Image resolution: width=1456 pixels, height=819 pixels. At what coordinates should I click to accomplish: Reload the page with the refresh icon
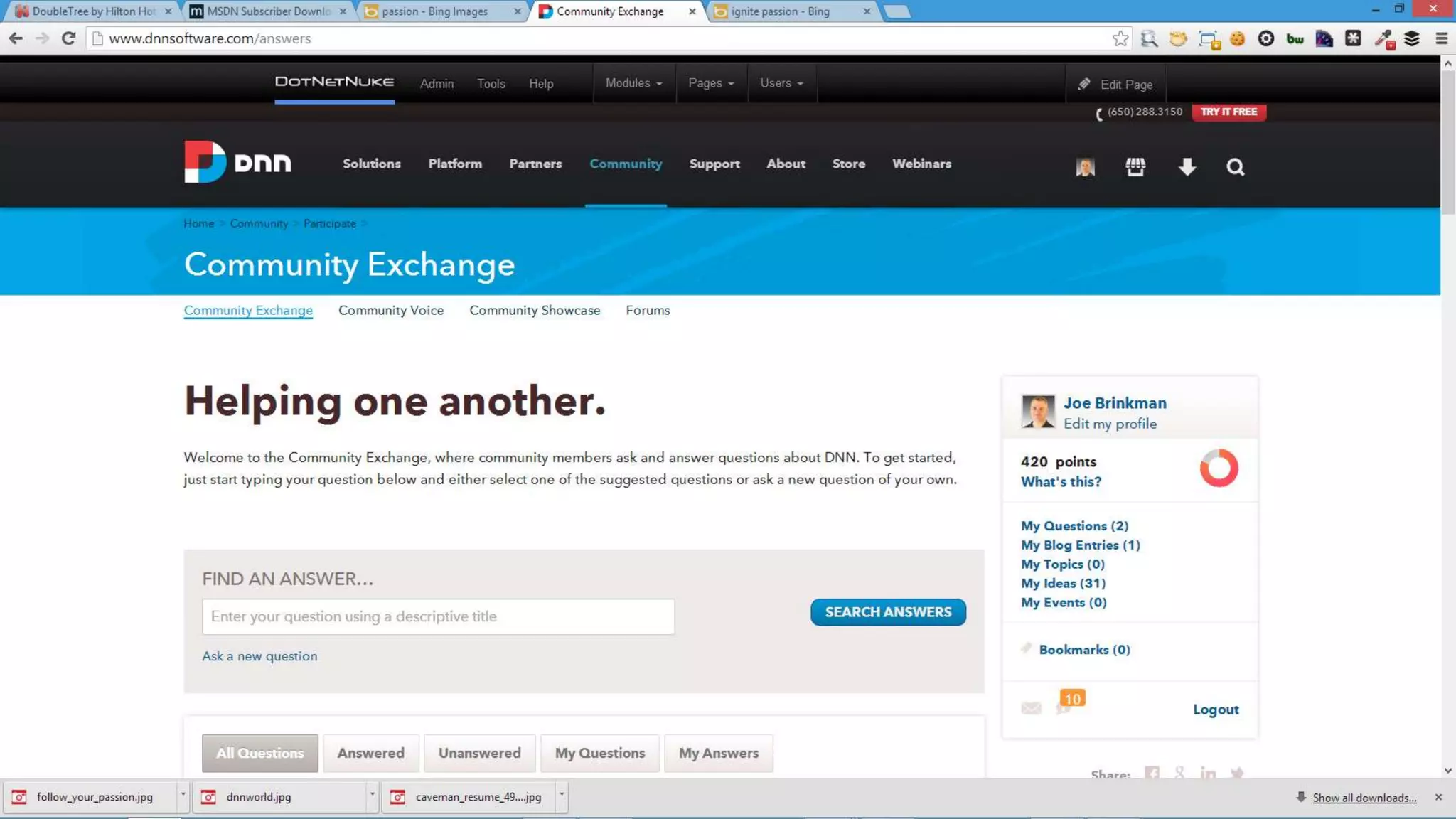pyautogui.click(x=68, y=38)
